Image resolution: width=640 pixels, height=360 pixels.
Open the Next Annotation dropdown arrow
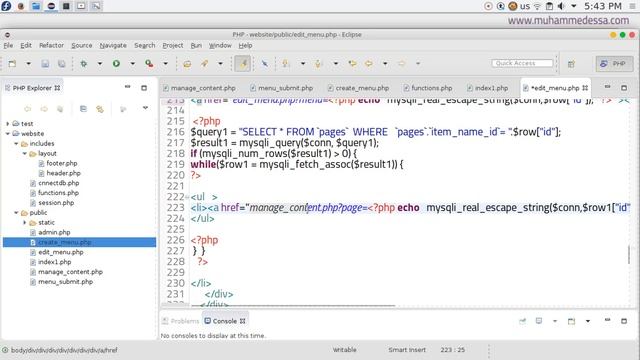pyautogui.click(x=302, y=64)
